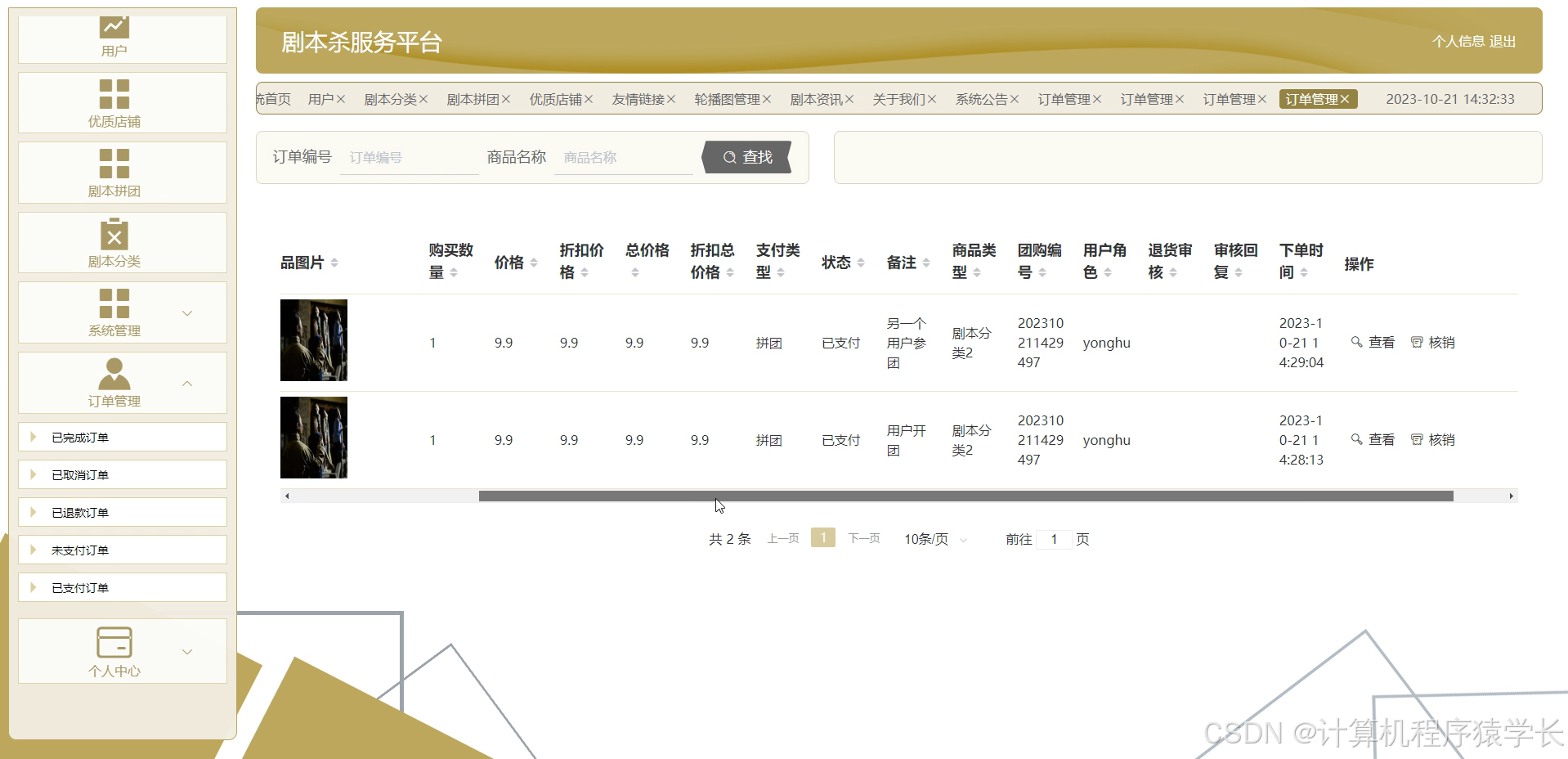Sort by 商品类型 column arrows
This screenshot has height=759, width=1568.
[x=977, y=272]
